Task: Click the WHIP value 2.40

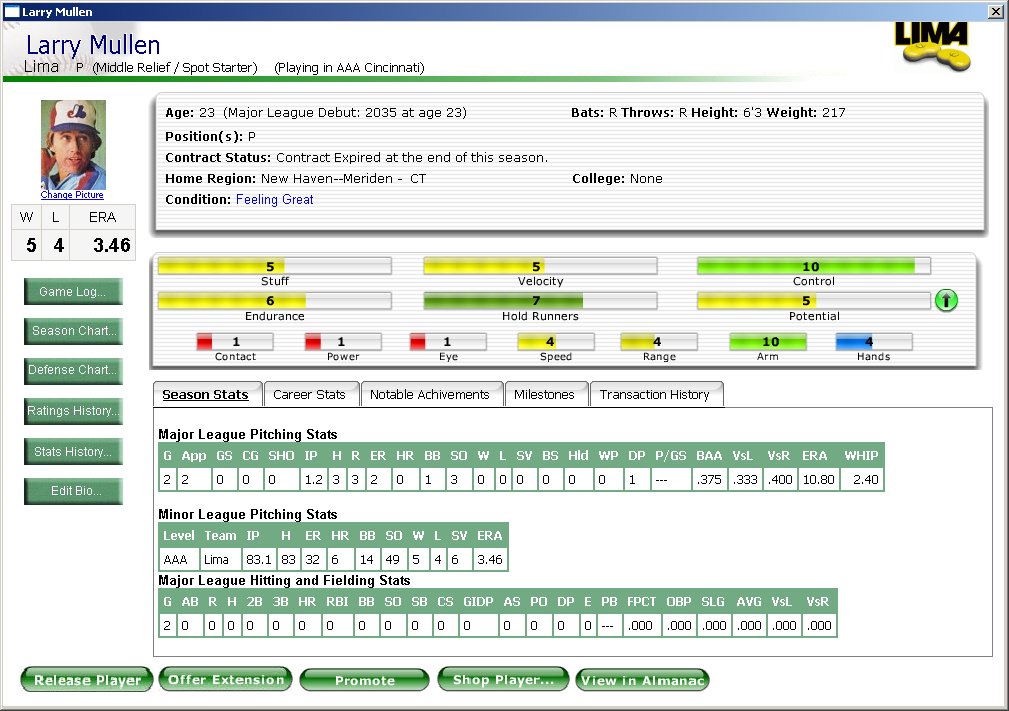Action: pos(862,479)
